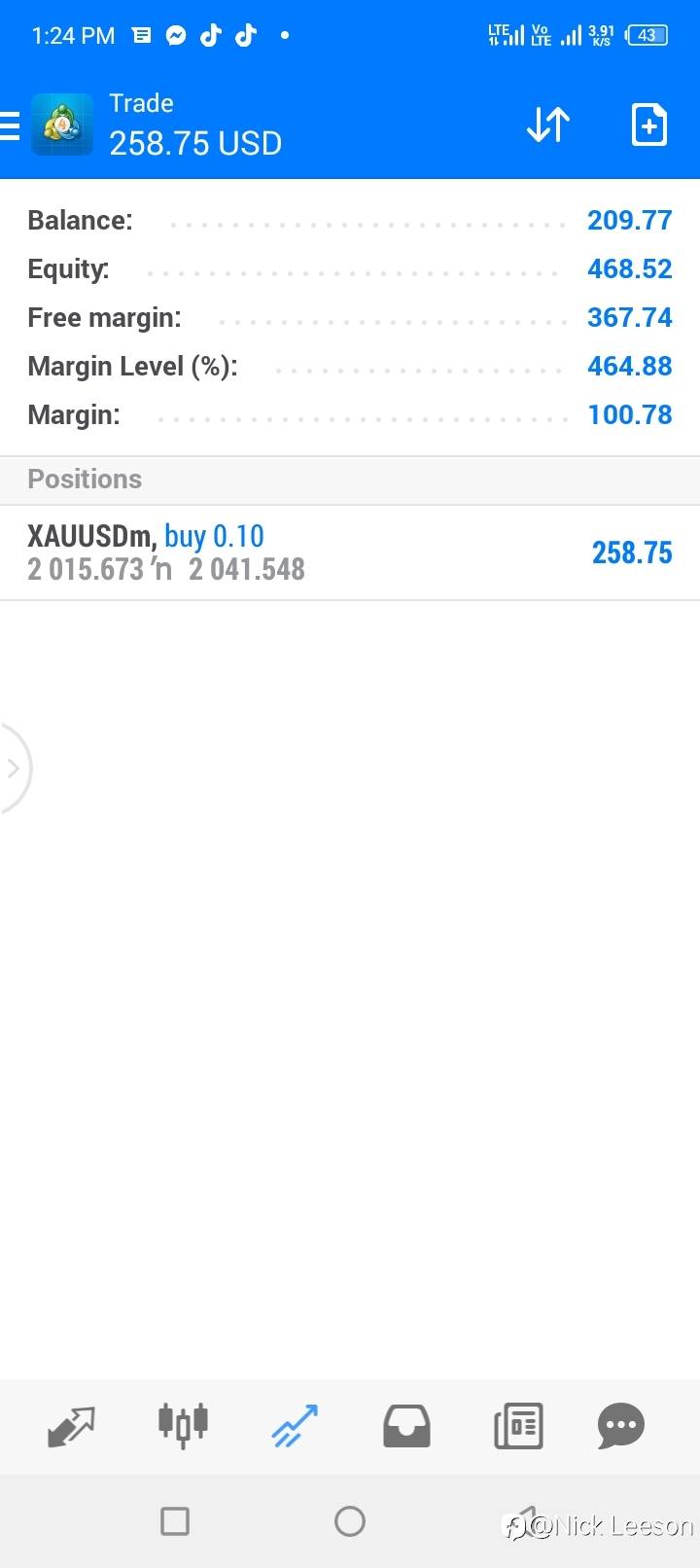Image resolution: width=700 pixels, height=1568 pixels.
Task: Tap the new order document icon
Action: pyautogui.click(x=648, y=125)
